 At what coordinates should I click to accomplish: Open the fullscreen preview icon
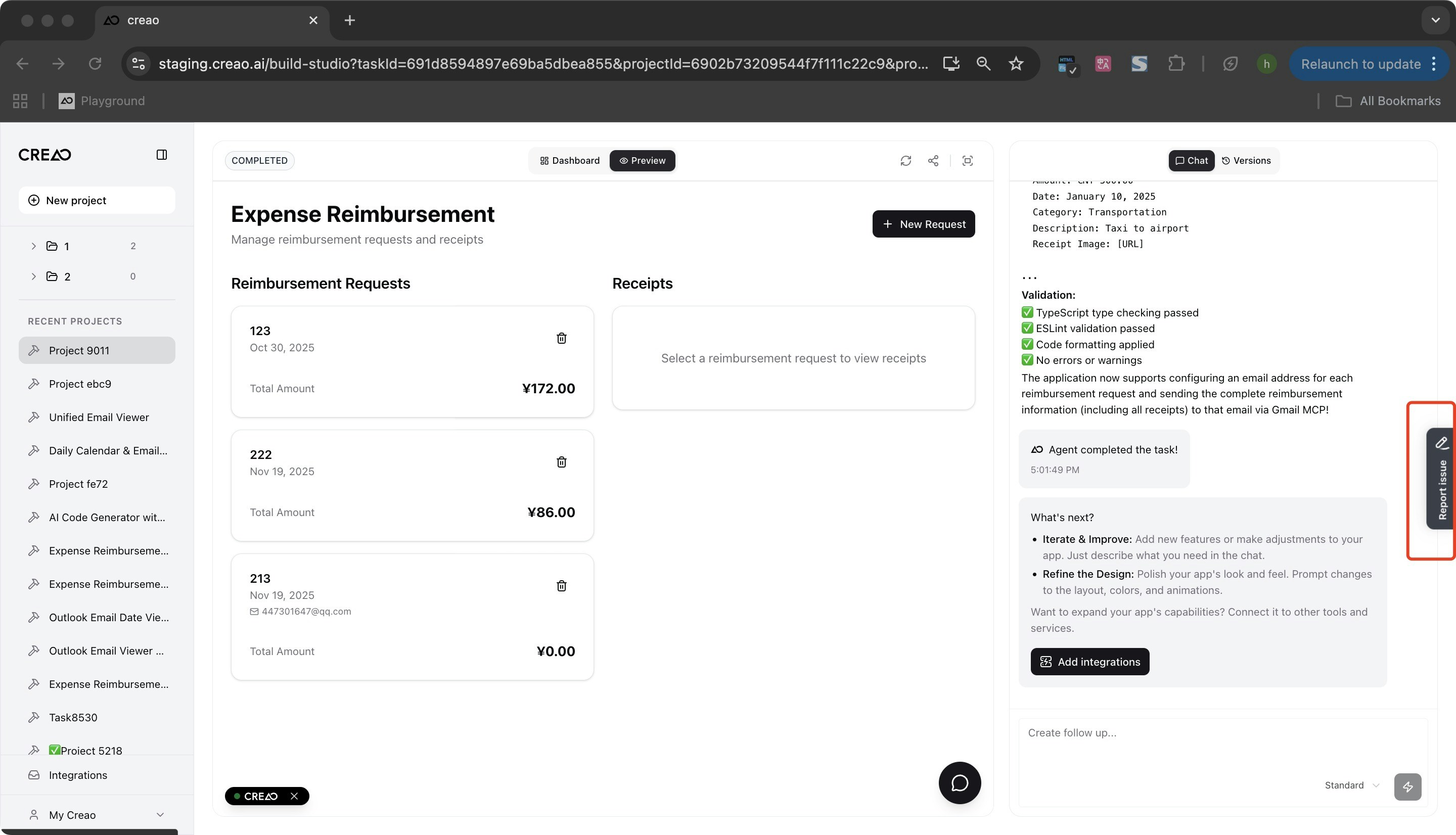point(968,161)
